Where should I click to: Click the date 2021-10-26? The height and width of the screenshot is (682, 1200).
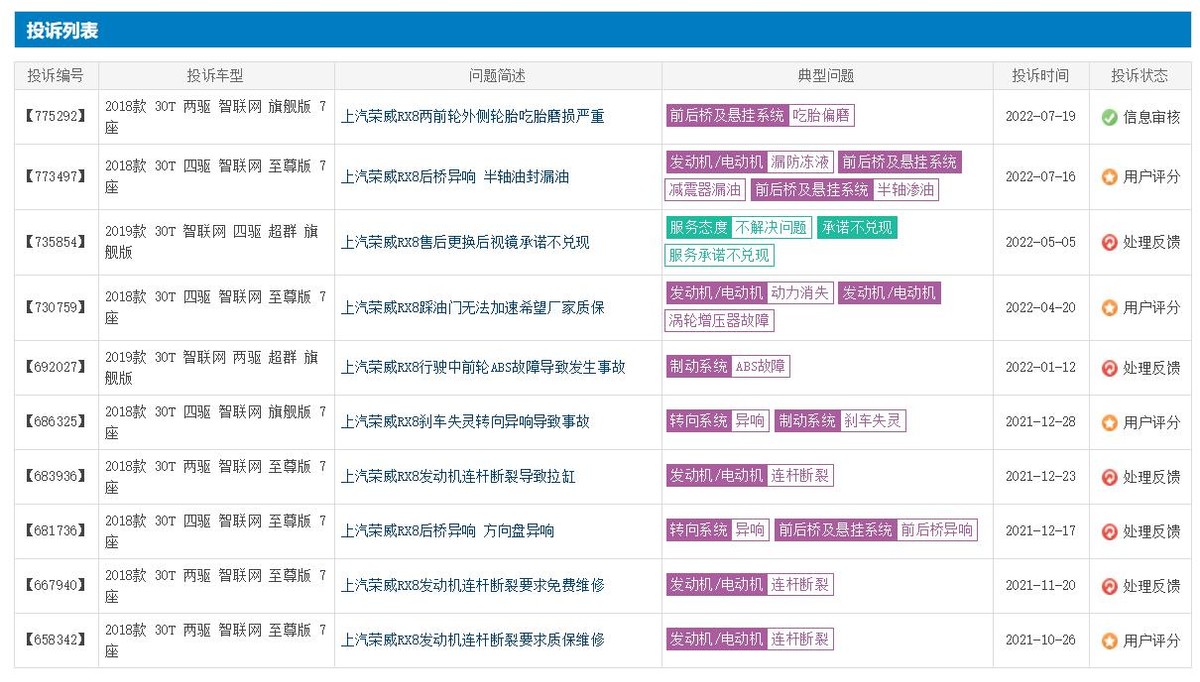coord(1041,640)
